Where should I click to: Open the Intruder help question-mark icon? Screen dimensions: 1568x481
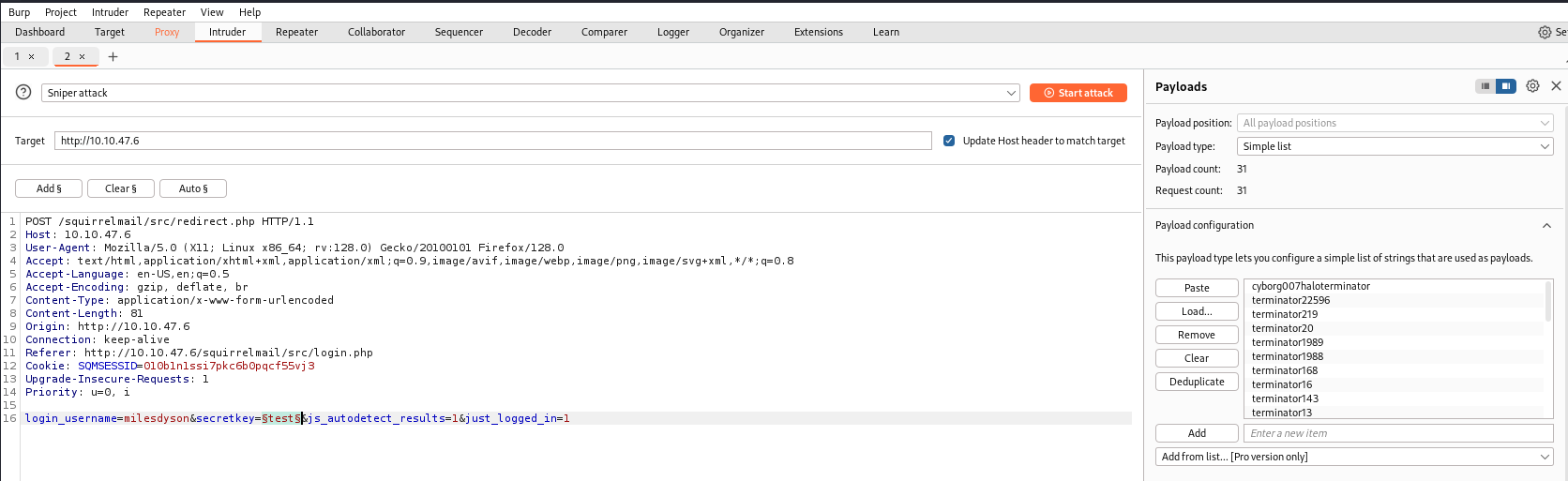23,92
